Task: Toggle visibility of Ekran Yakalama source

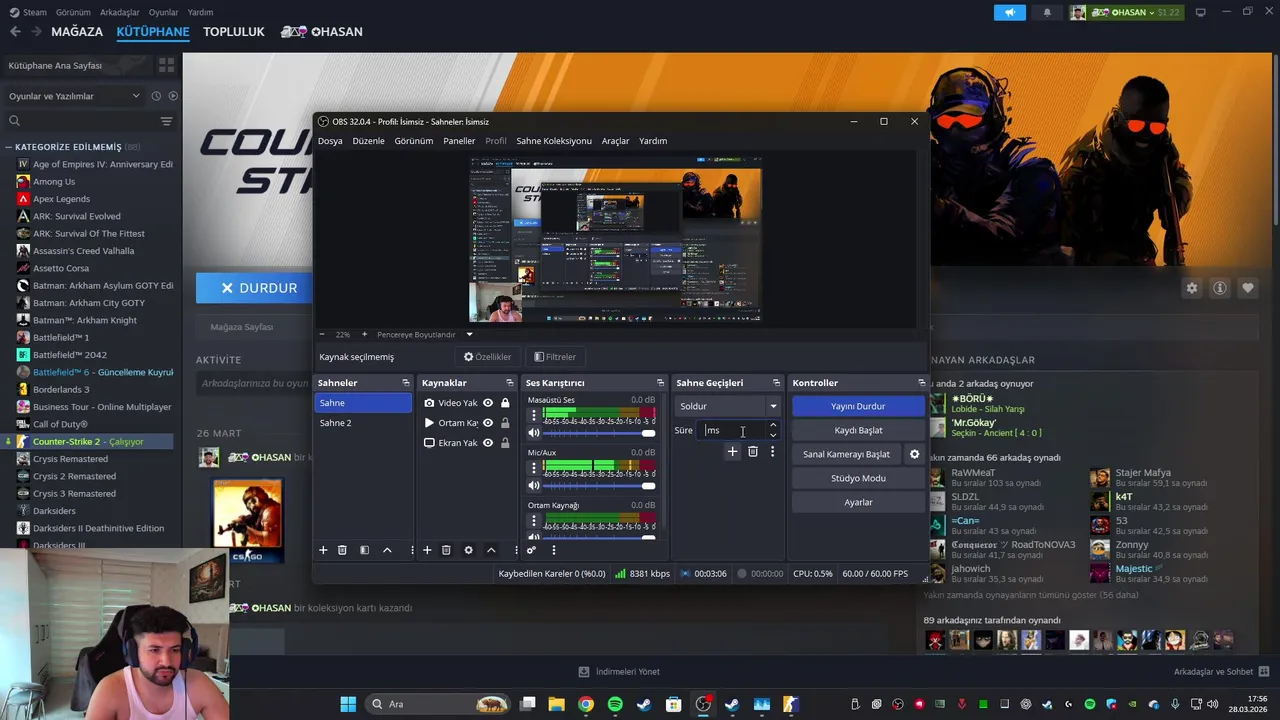Action: [x=488, y=443]
